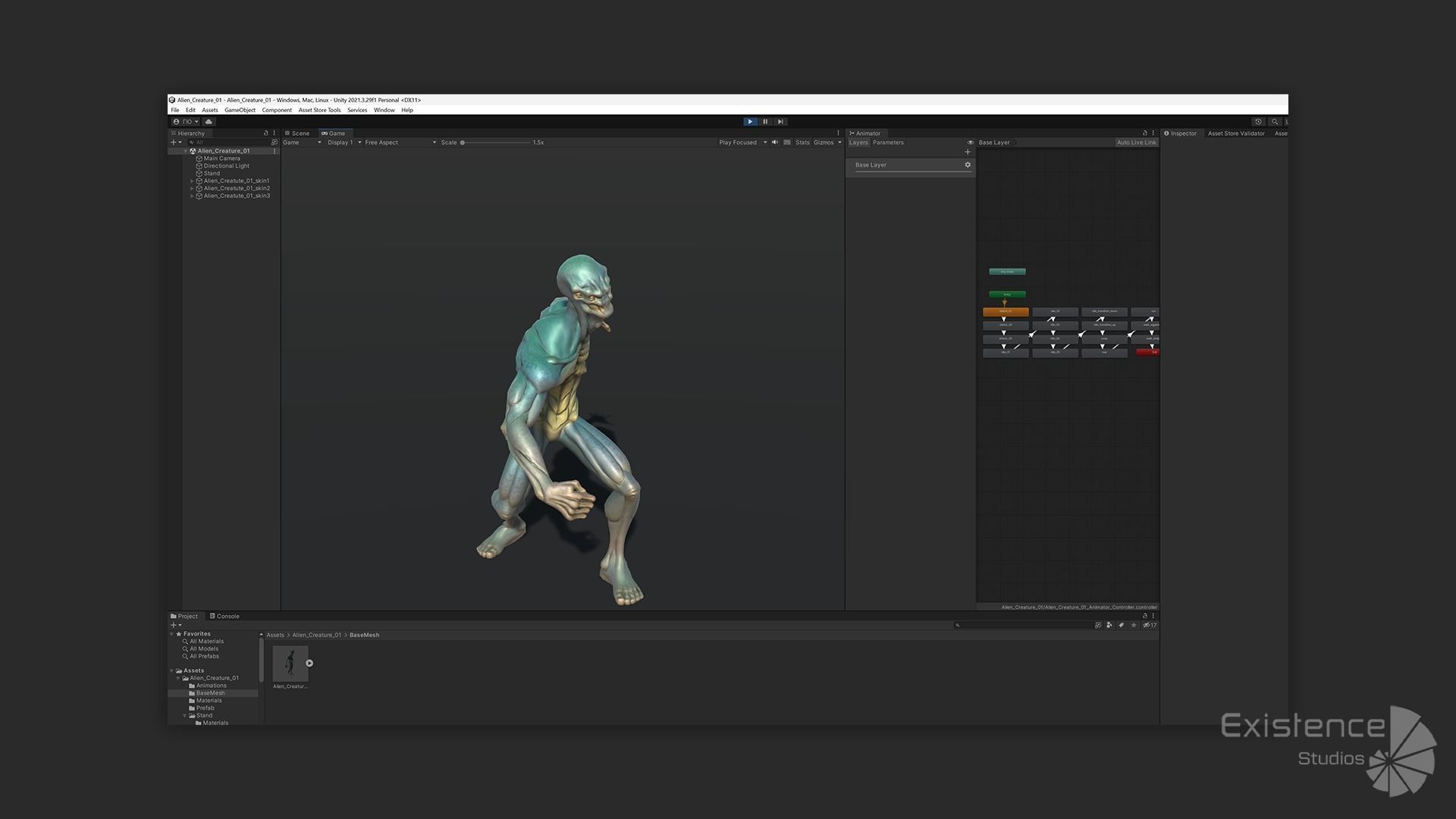The image size is (1456, 819).
Task: Select the Directional Light object
Action: 226,166
